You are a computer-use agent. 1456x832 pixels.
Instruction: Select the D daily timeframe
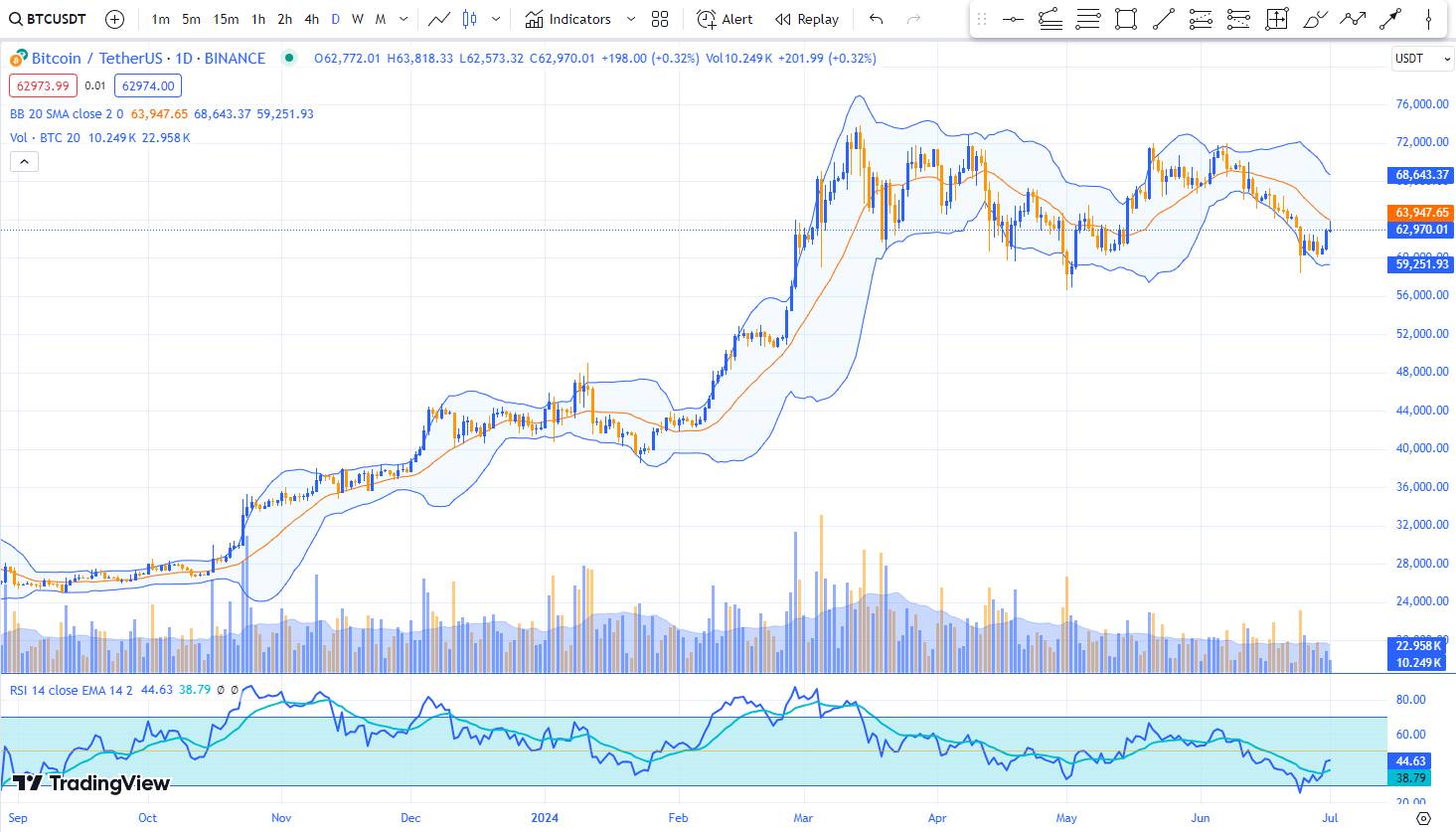336,19
